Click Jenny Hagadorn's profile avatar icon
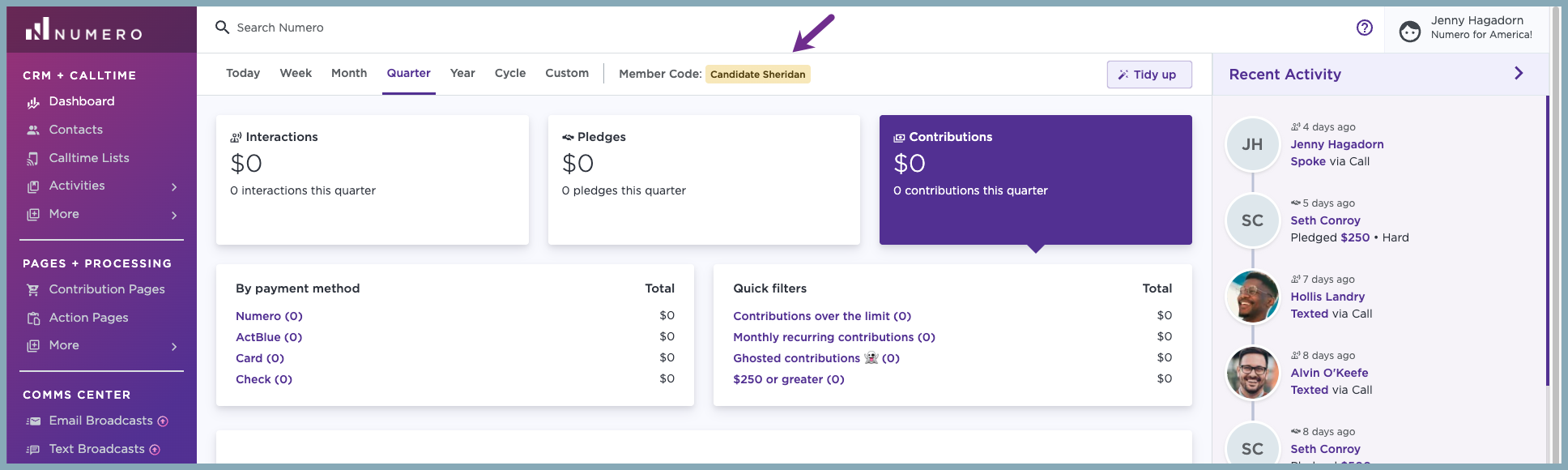Screen dimensions: 1568x470 1410,31
